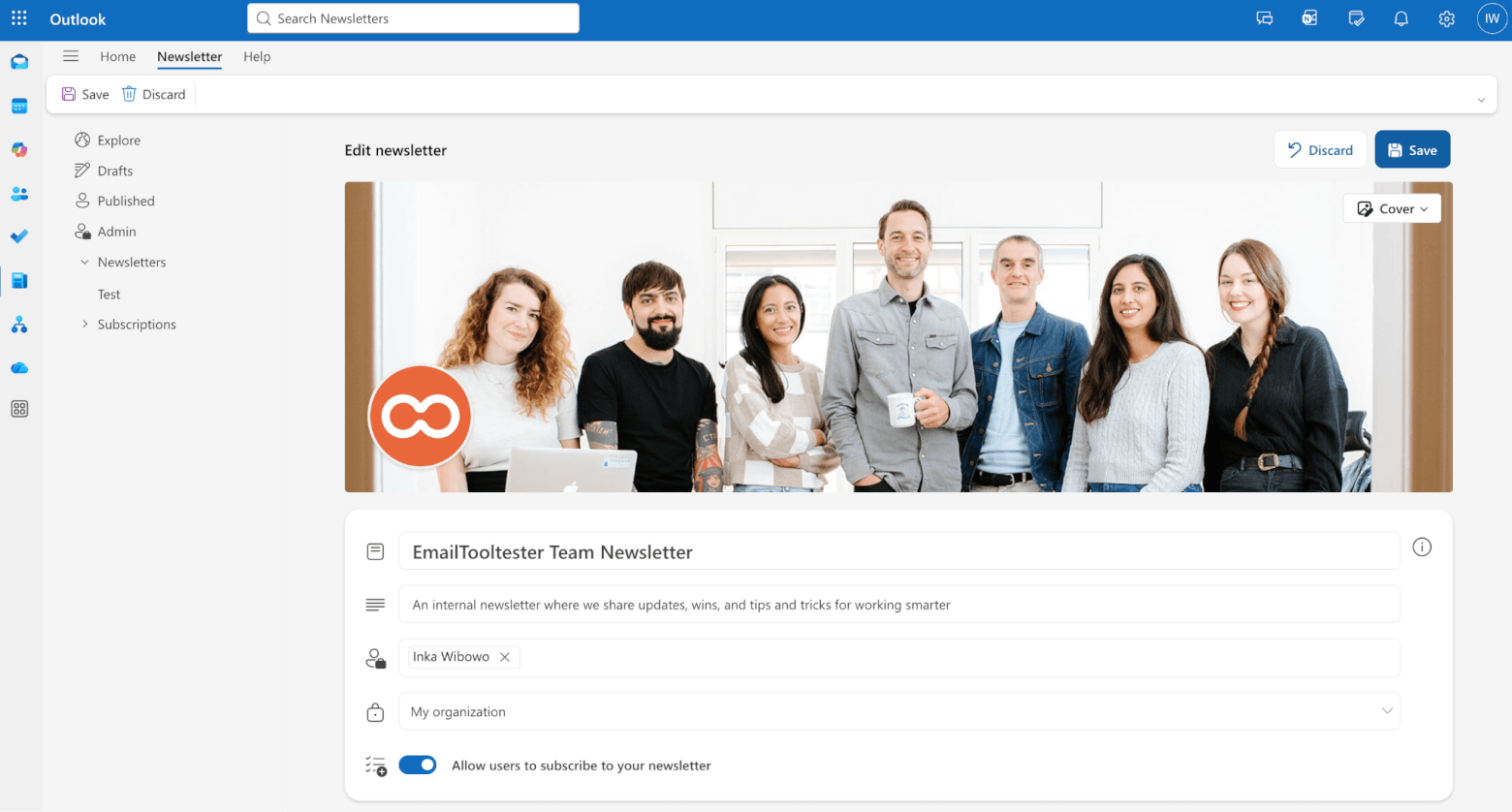Remove Inka Wibowo from authors
1512x812 pixels.
[504, 656]
